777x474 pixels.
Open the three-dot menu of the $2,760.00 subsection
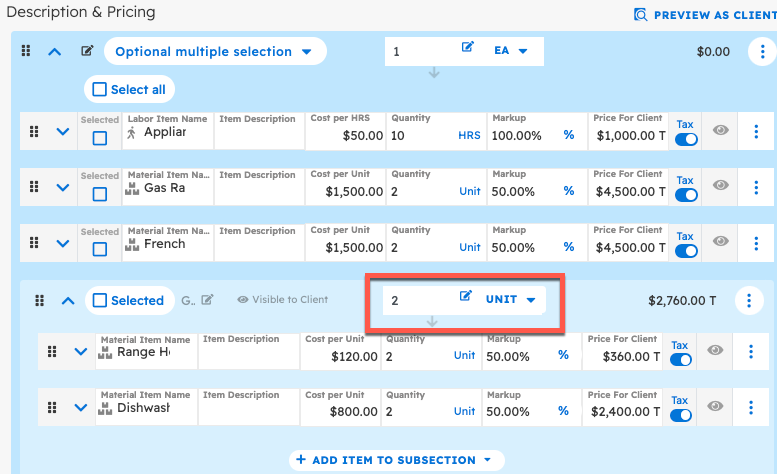coord(750,300)
